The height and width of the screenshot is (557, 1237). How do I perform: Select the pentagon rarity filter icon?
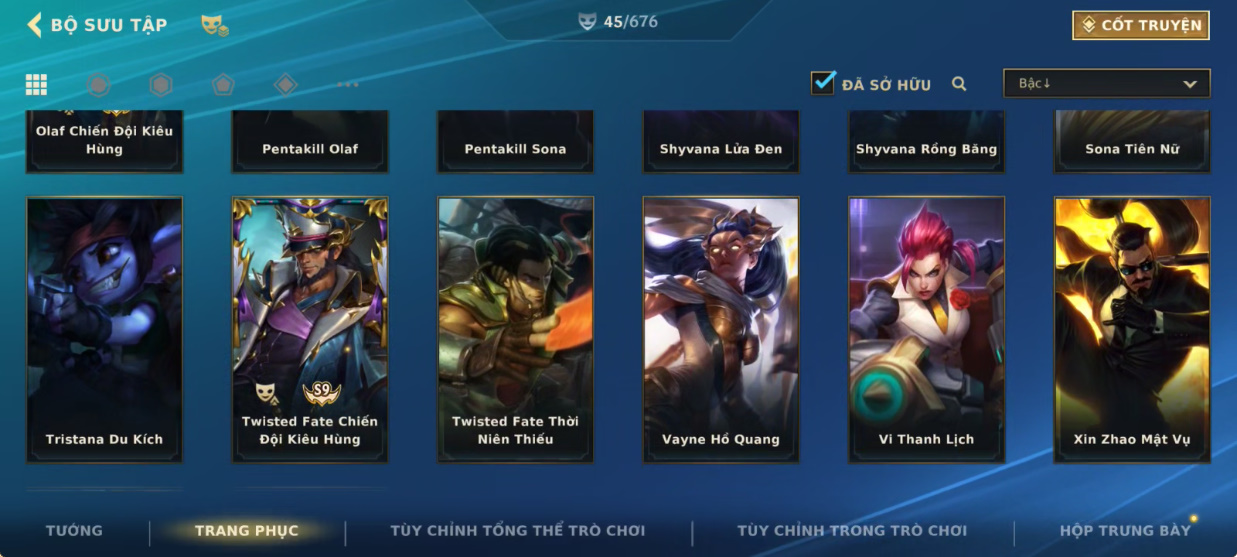coord(223,84)
